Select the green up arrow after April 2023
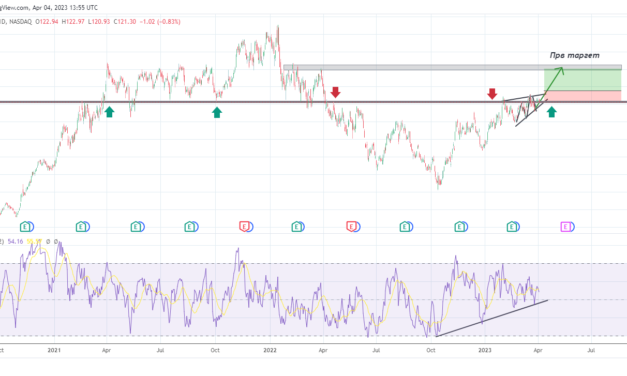Viewport: 627px width, 376px height. coord(551,112)
